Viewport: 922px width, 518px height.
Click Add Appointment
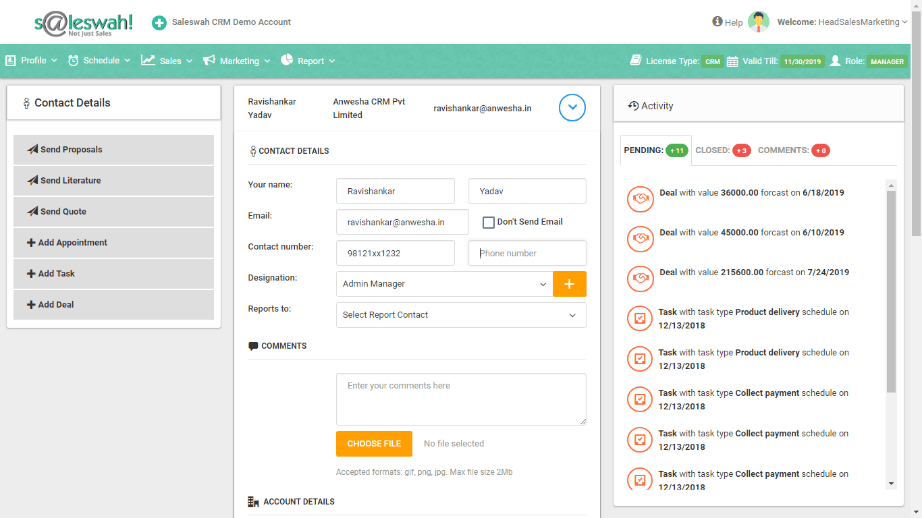113,243
